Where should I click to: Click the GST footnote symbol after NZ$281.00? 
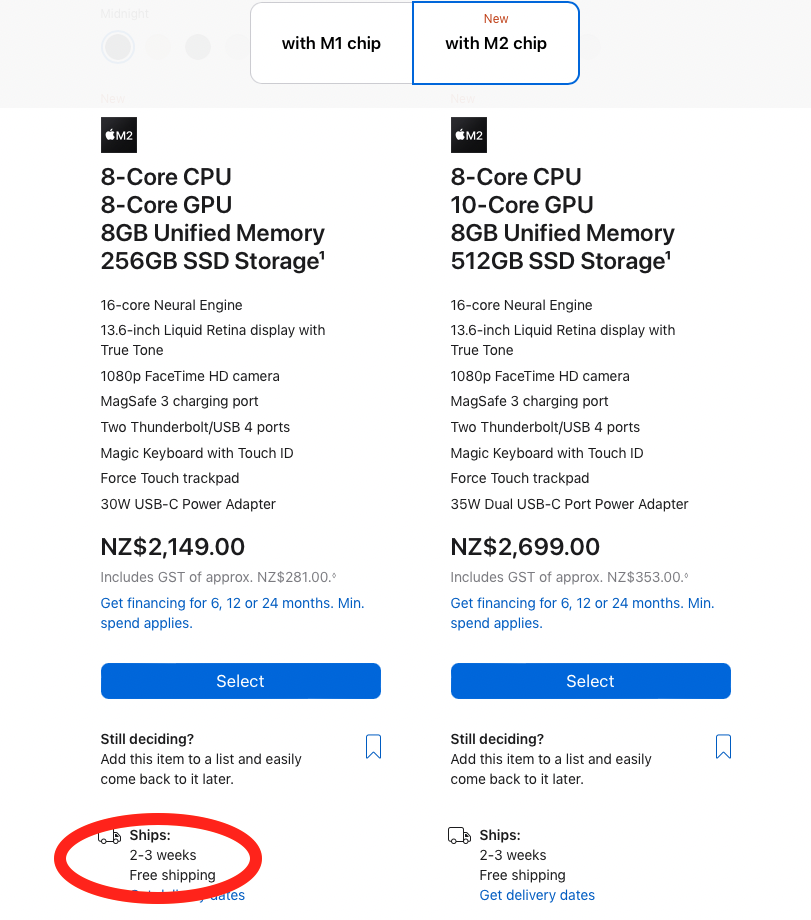click(334, 576)
